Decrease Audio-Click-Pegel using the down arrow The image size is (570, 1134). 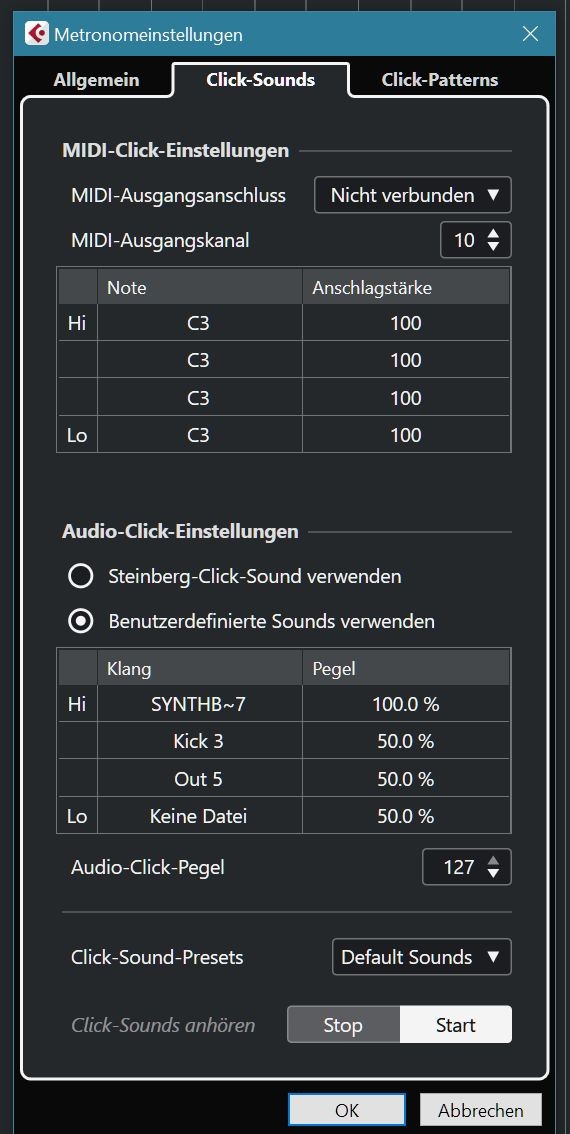click(x=493, y=874)
